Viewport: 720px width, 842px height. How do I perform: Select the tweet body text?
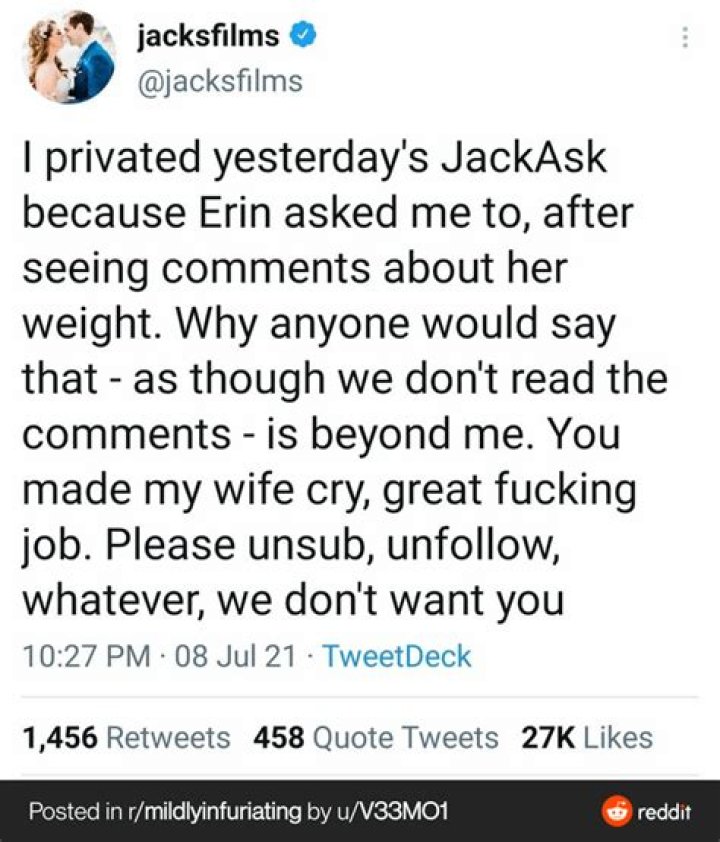[x=350, y=380]
